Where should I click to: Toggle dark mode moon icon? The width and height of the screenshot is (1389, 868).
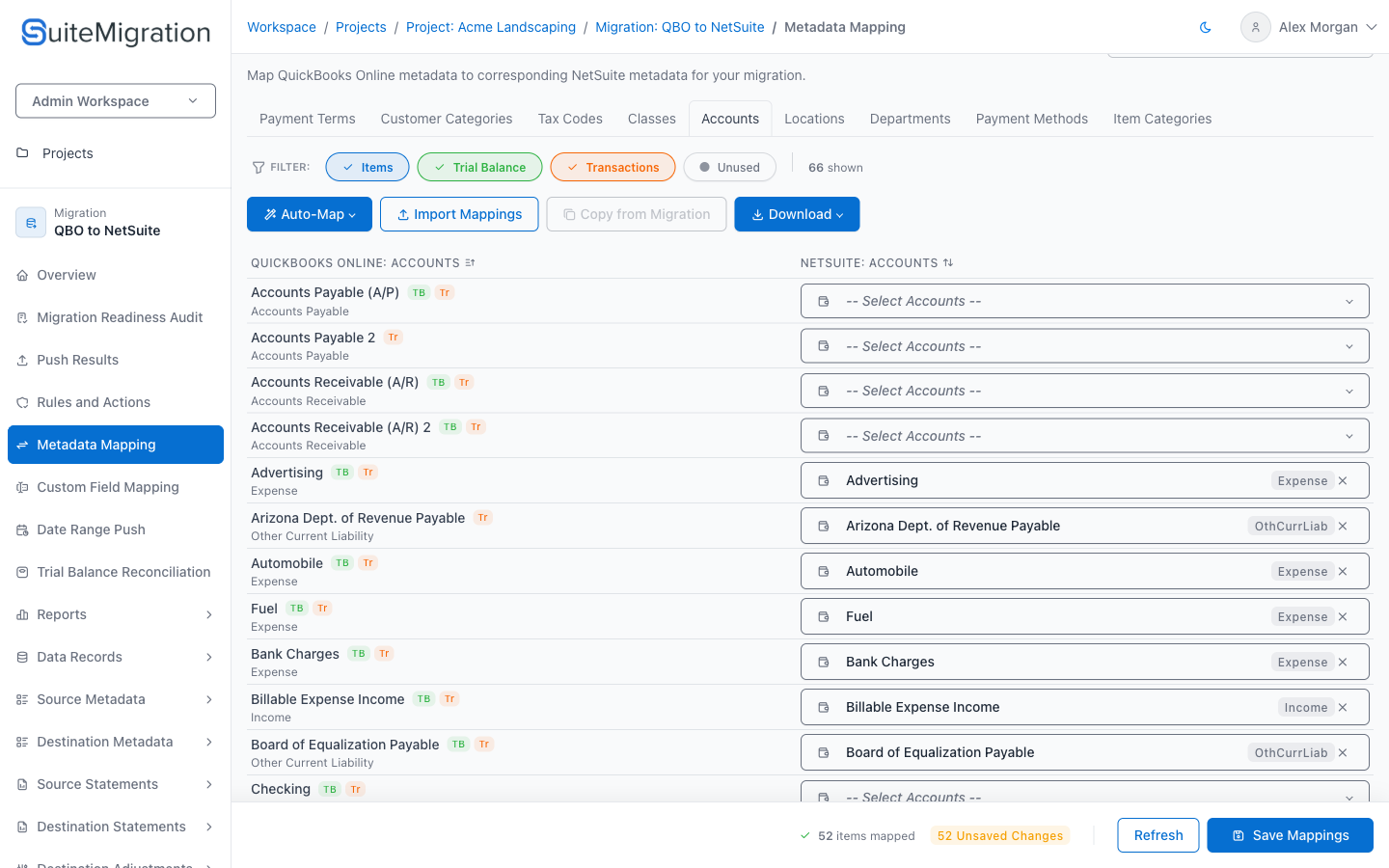point(1206,27)
